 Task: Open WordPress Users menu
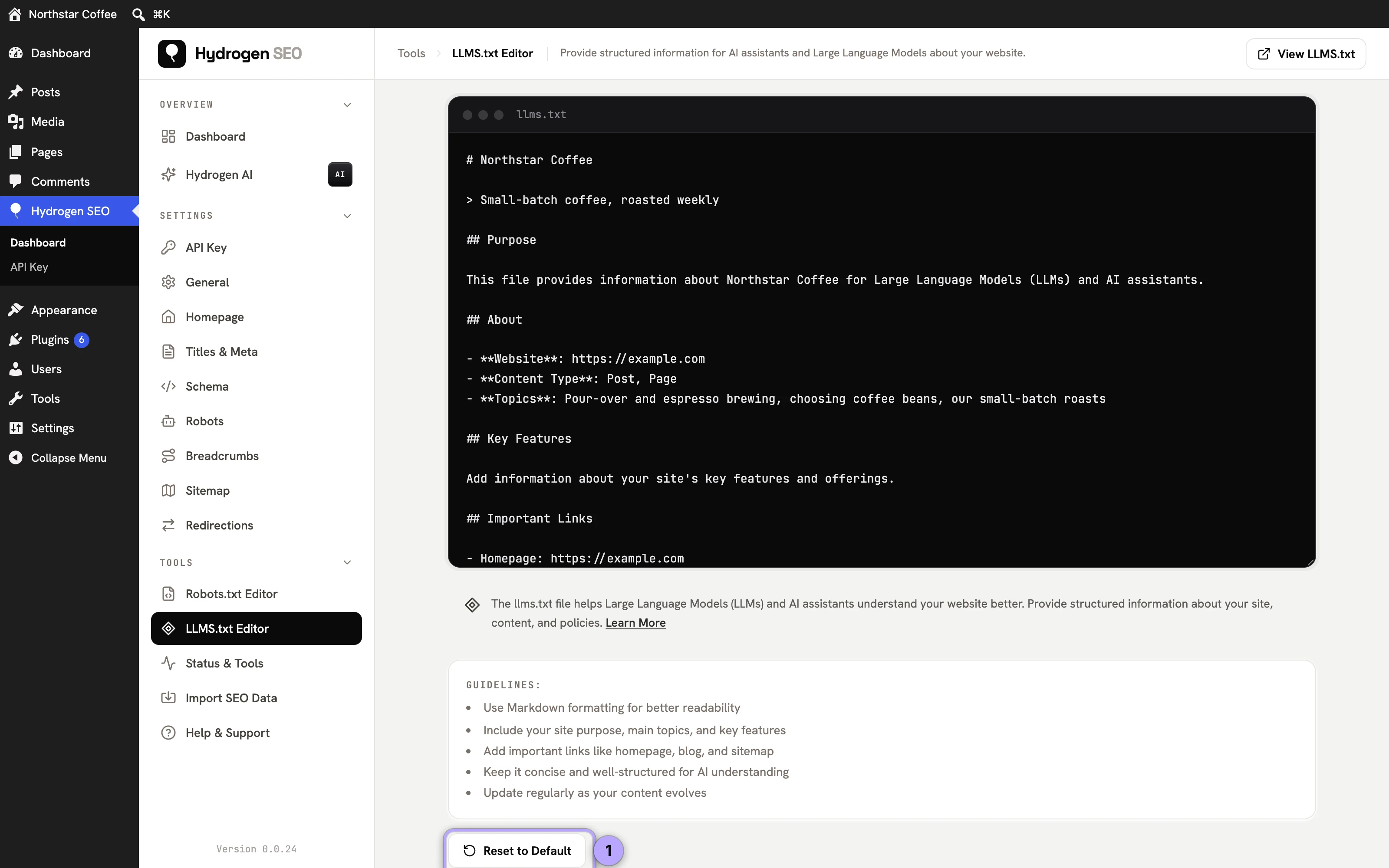[69, 369]
